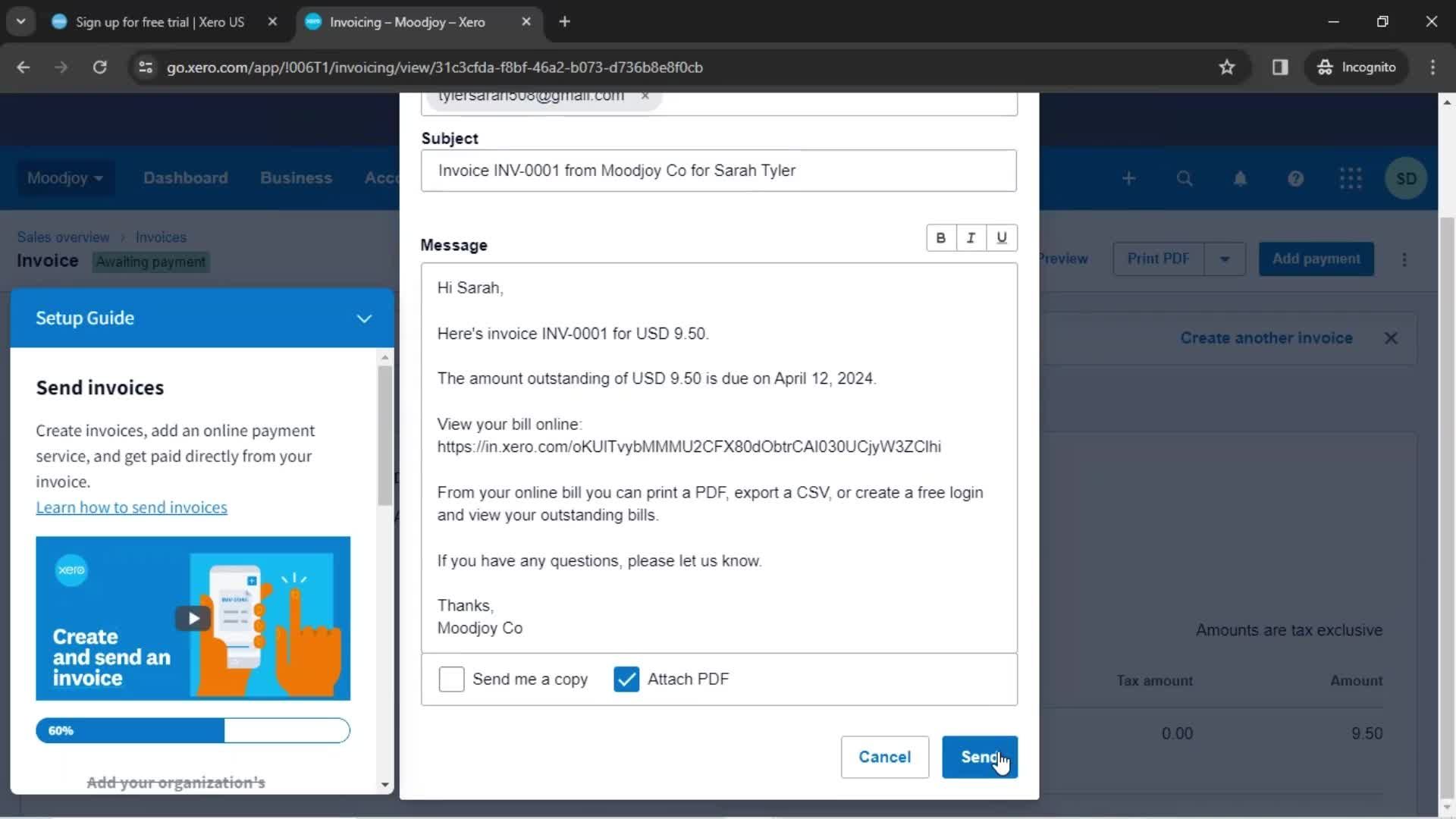Open the Moodjoy organization dropdown
The width and height of the screenshot is (1456, 819).
pyautogui.click(x=65, y=178)
